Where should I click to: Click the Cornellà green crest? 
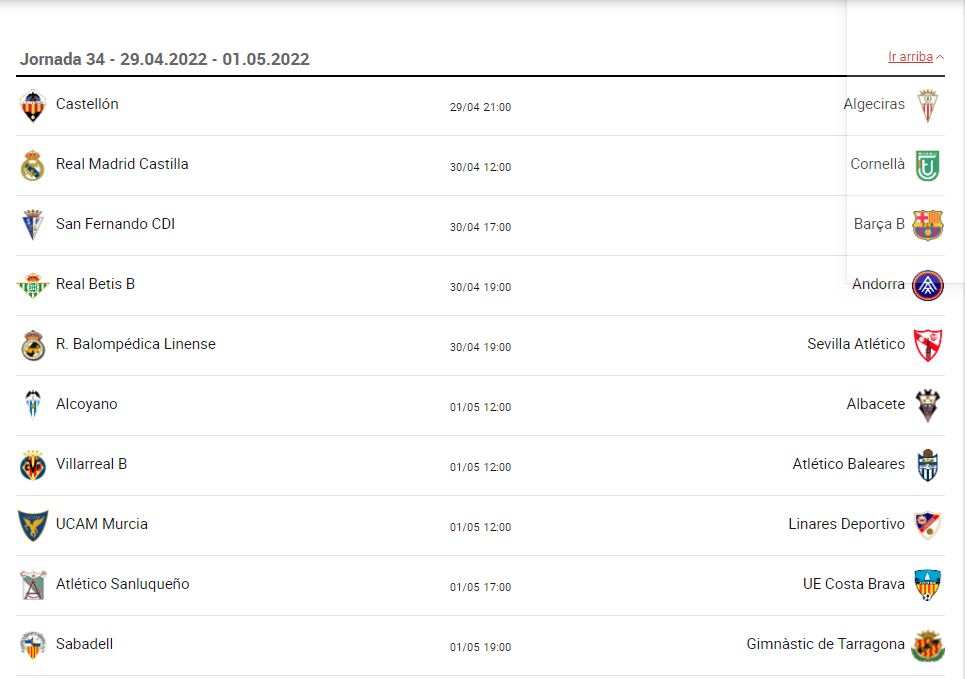pyautogui.click(x=928, y=165)
